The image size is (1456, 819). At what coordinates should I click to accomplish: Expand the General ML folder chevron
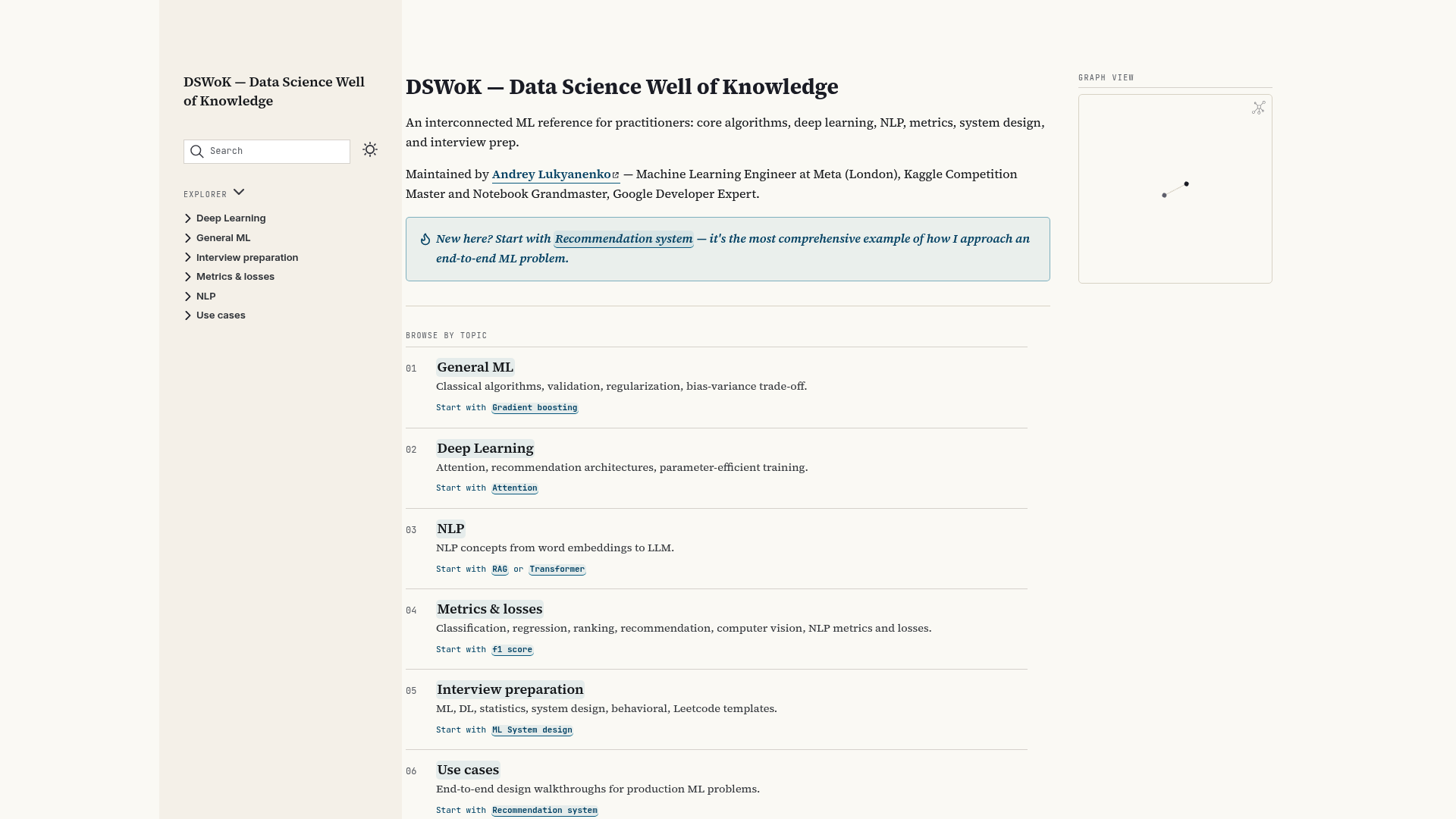188,238
